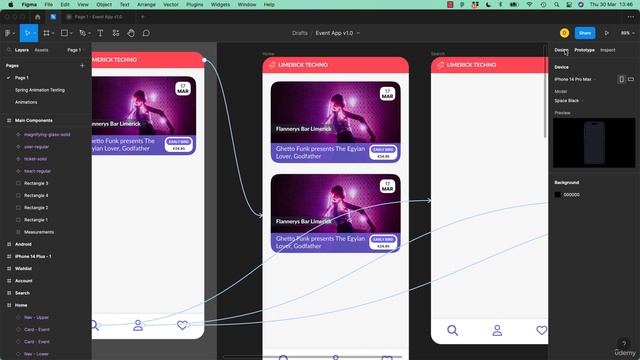Image resolution: width=640 pixels, height=360 pixels.
Task: Go to Figma home icon
Action: coord(38,17)
